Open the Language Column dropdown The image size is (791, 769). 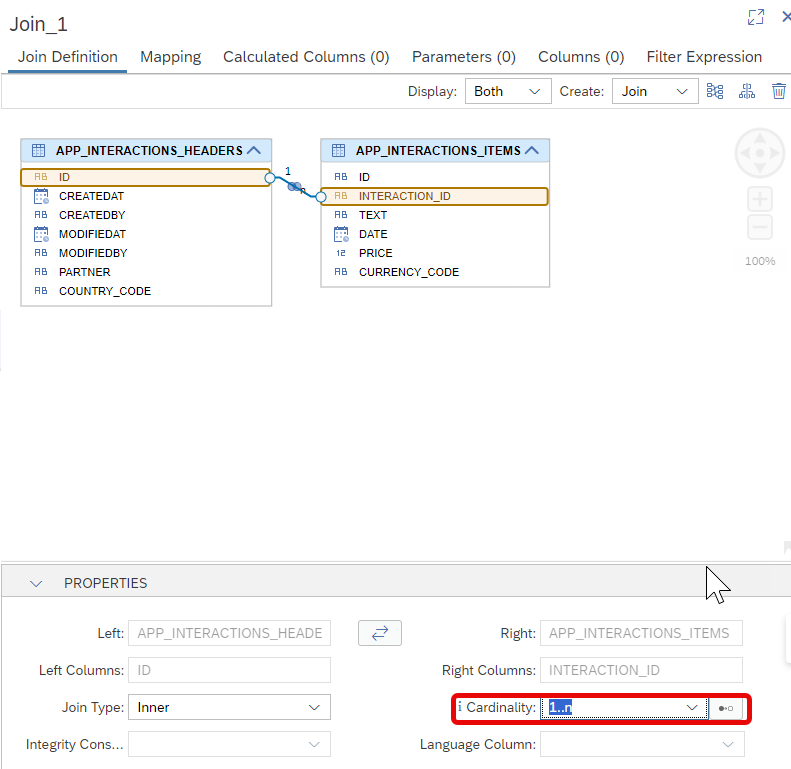[642, 744]
